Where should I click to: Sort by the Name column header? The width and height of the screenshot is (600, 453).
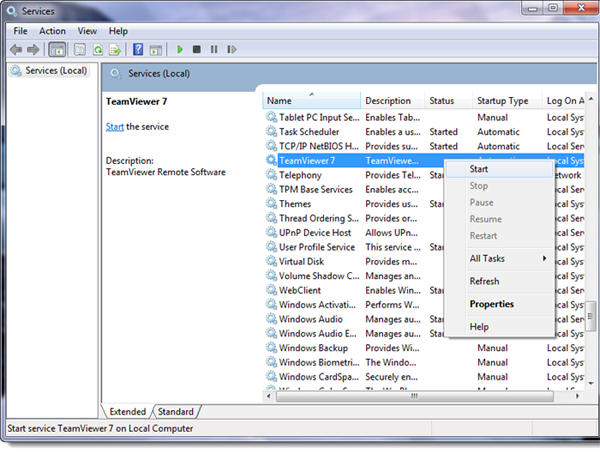point(311,101)
